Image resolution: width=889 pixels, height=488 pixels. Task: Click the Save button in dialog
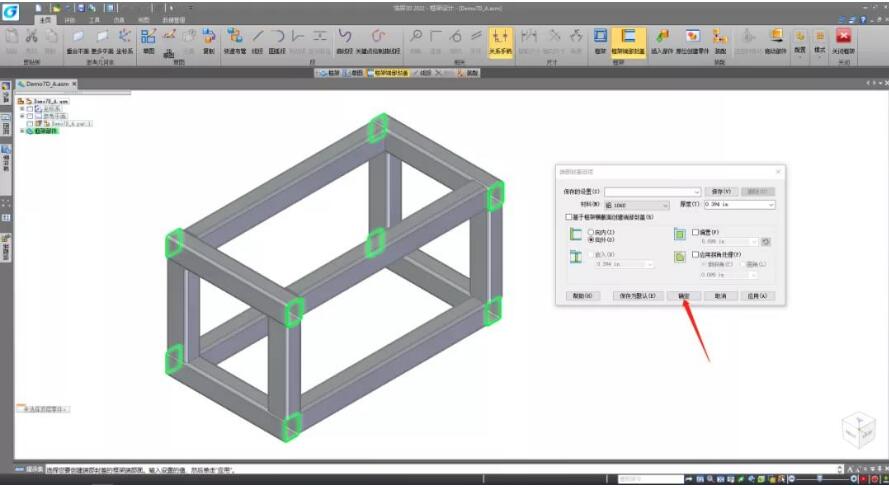pyautogui.click(x=721, y=192)
